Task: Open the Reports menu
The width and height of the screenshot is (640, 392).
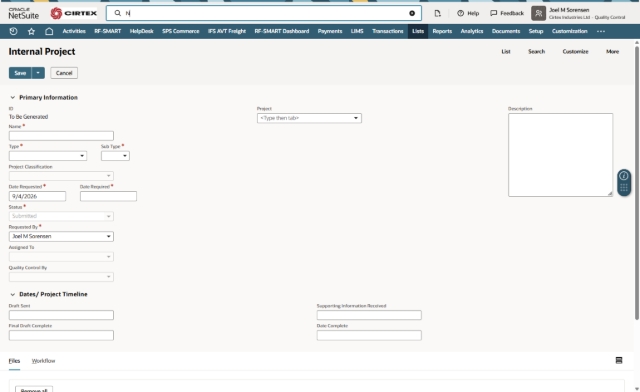Action: [x=442, y=31]
